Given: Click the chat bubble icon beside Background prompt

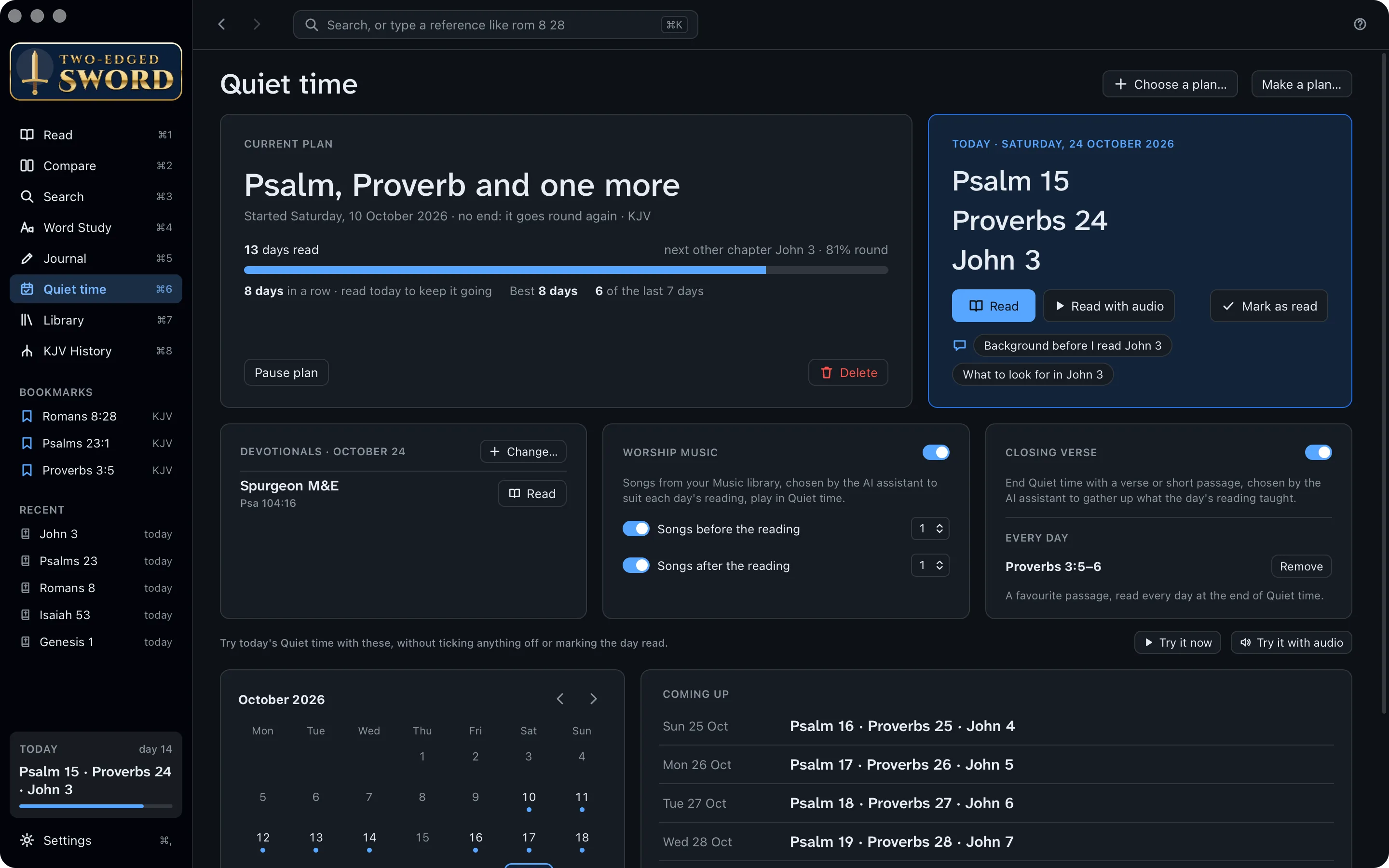Looking at the screenshot, I should [960, 345].
